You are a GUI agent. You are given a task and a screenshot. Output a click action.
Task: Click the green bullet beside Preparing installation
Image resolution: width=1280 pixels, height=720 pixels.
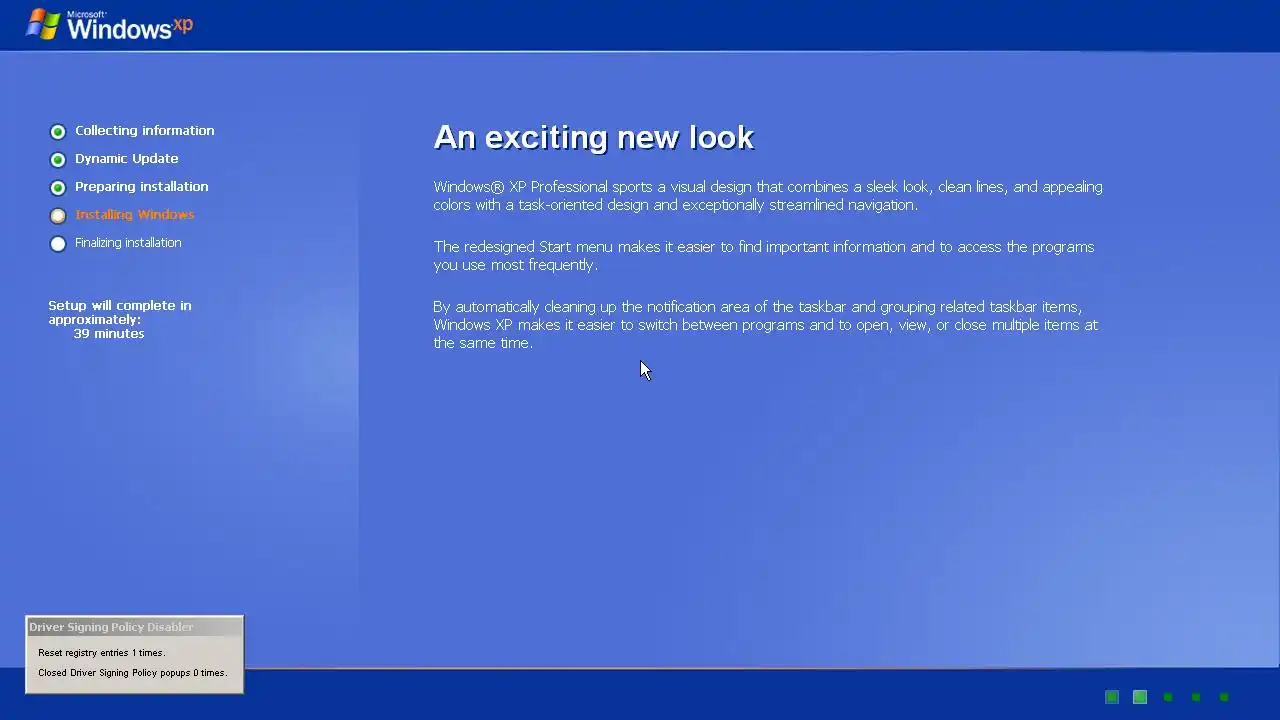point(58,188)
